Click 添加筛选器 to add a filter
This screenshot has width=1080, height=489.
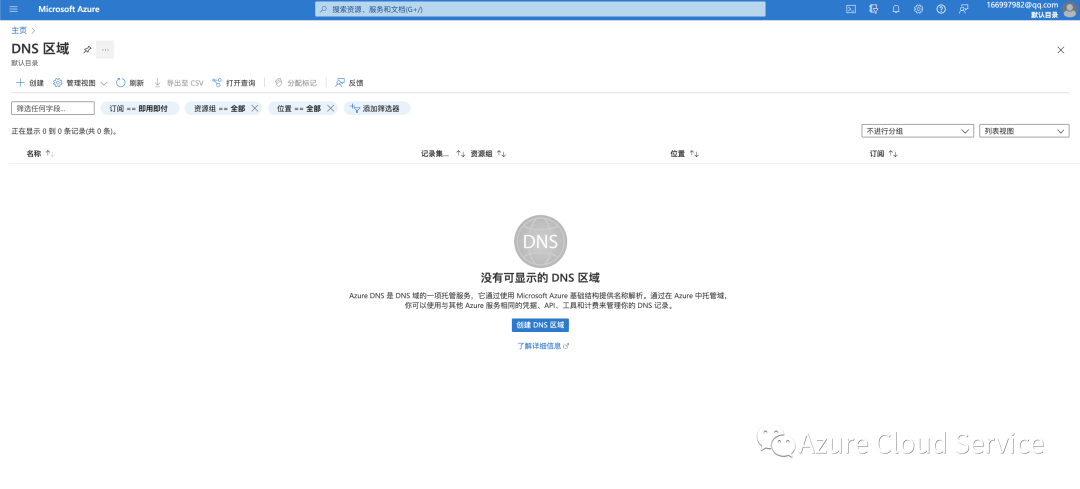pyautogui.click(x=377, y=108)
